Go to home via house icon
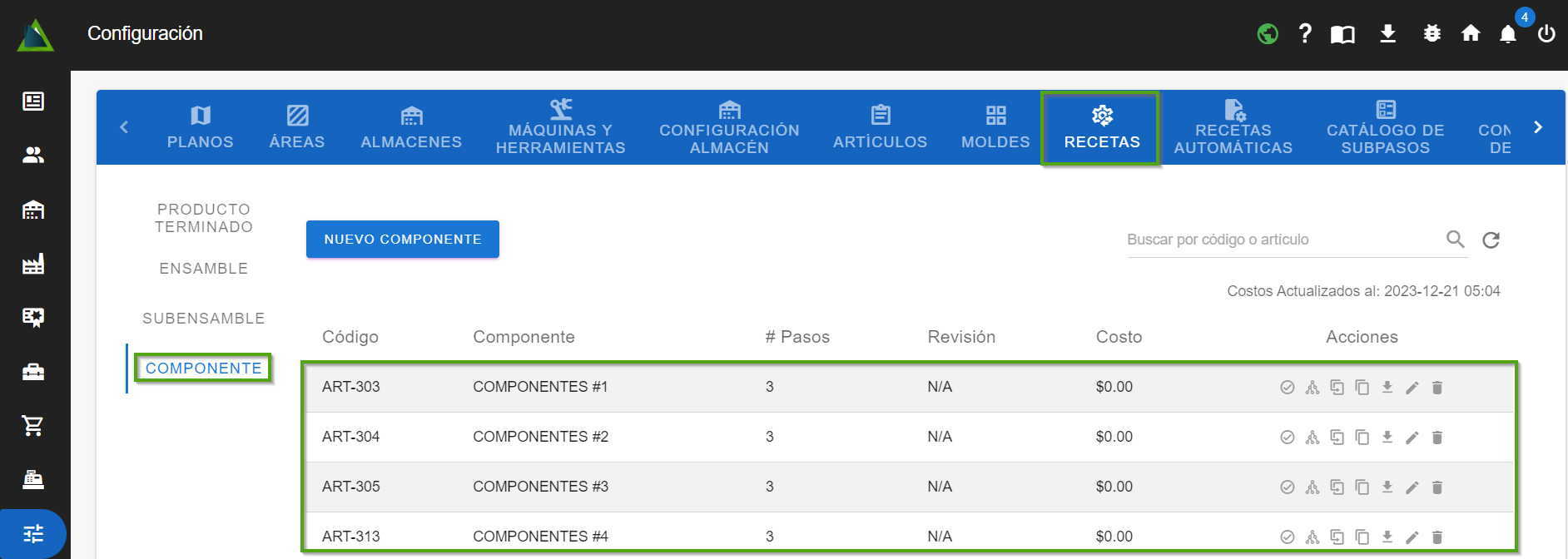The width and height of the screenshot is (1568, 559). (1471, 33)
